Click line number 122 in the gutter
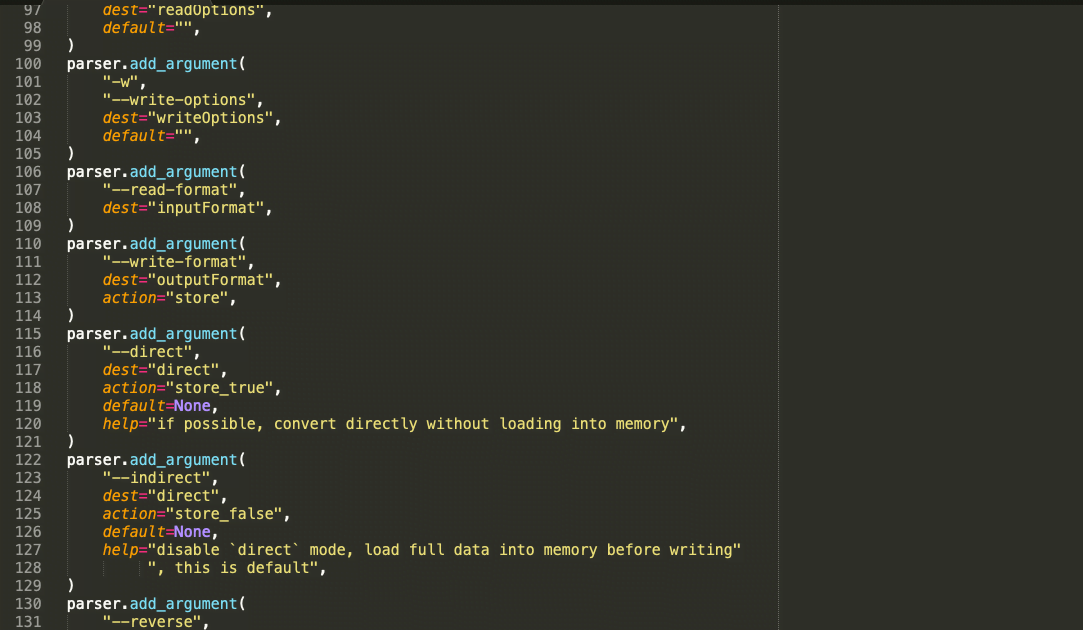 coord(28,460)
